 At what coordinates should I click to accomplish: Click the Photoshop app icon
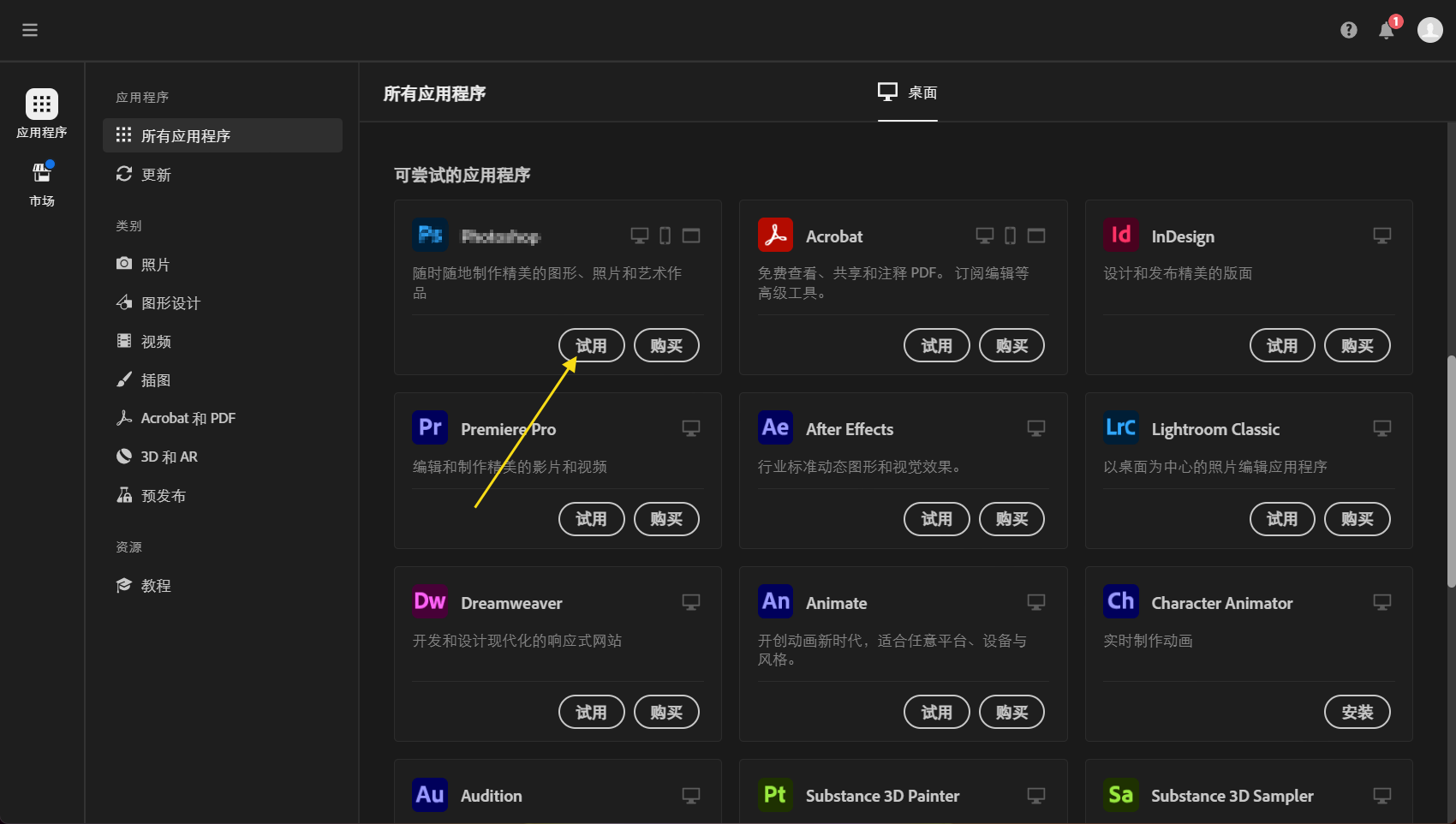(x=431, y=235)
